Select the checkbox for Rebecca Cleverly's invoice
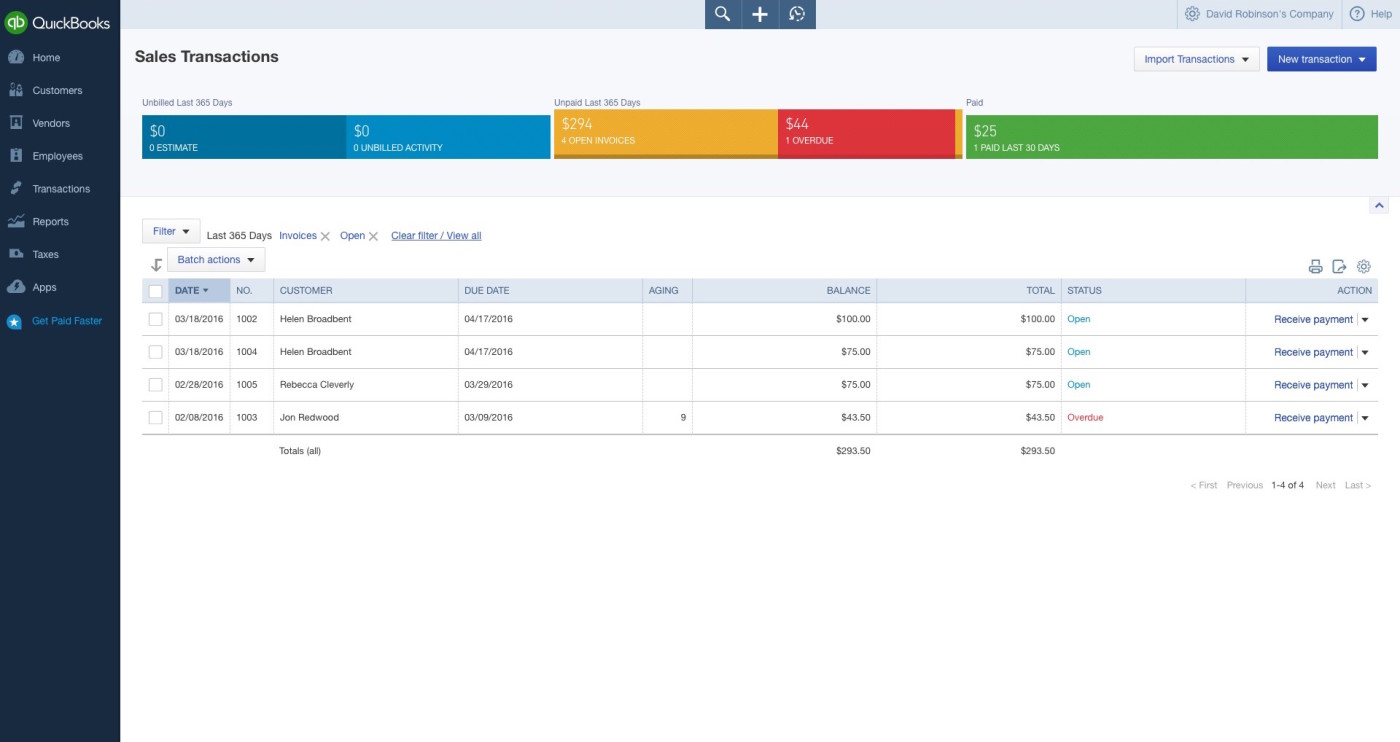 (155, 385)
